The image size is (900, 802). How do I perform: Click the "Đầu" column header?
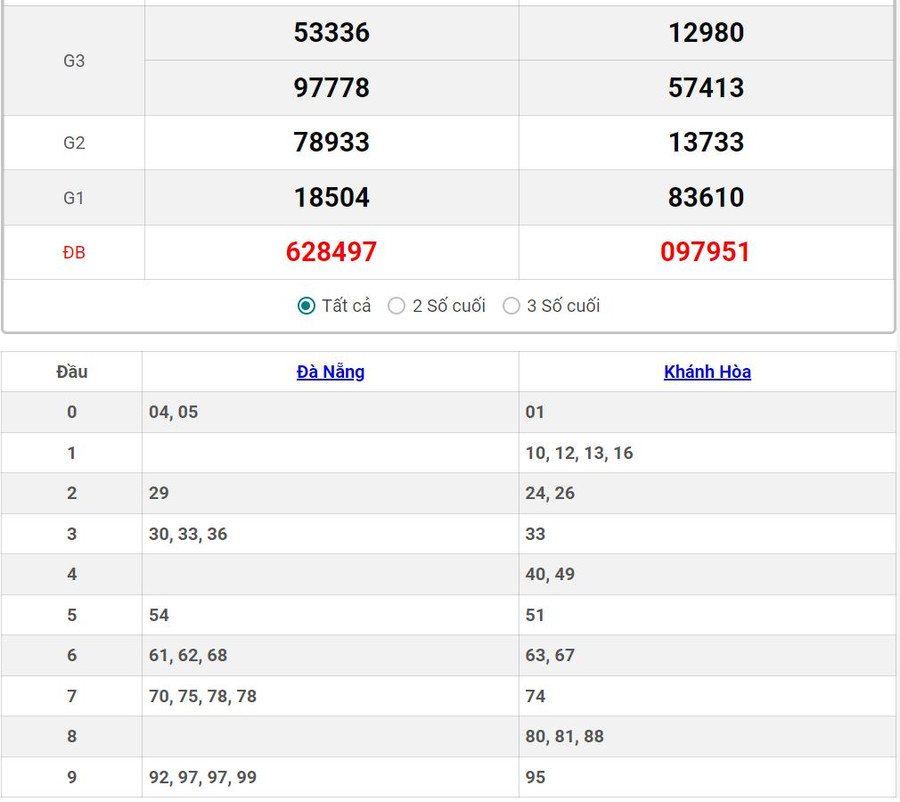72,372
